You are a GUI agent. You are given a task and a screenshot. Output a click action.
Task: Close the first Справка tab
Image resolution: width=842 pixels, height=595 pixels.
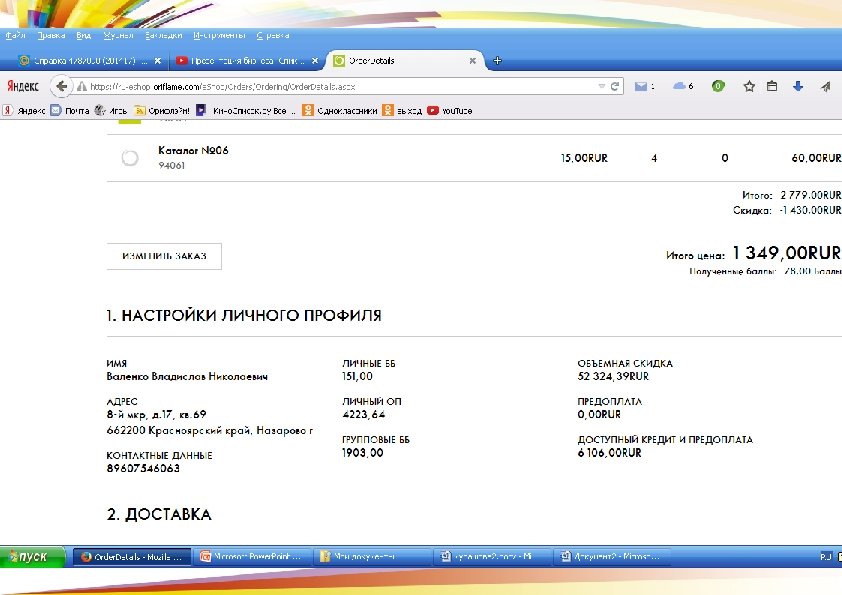click(x=158, y=61)
